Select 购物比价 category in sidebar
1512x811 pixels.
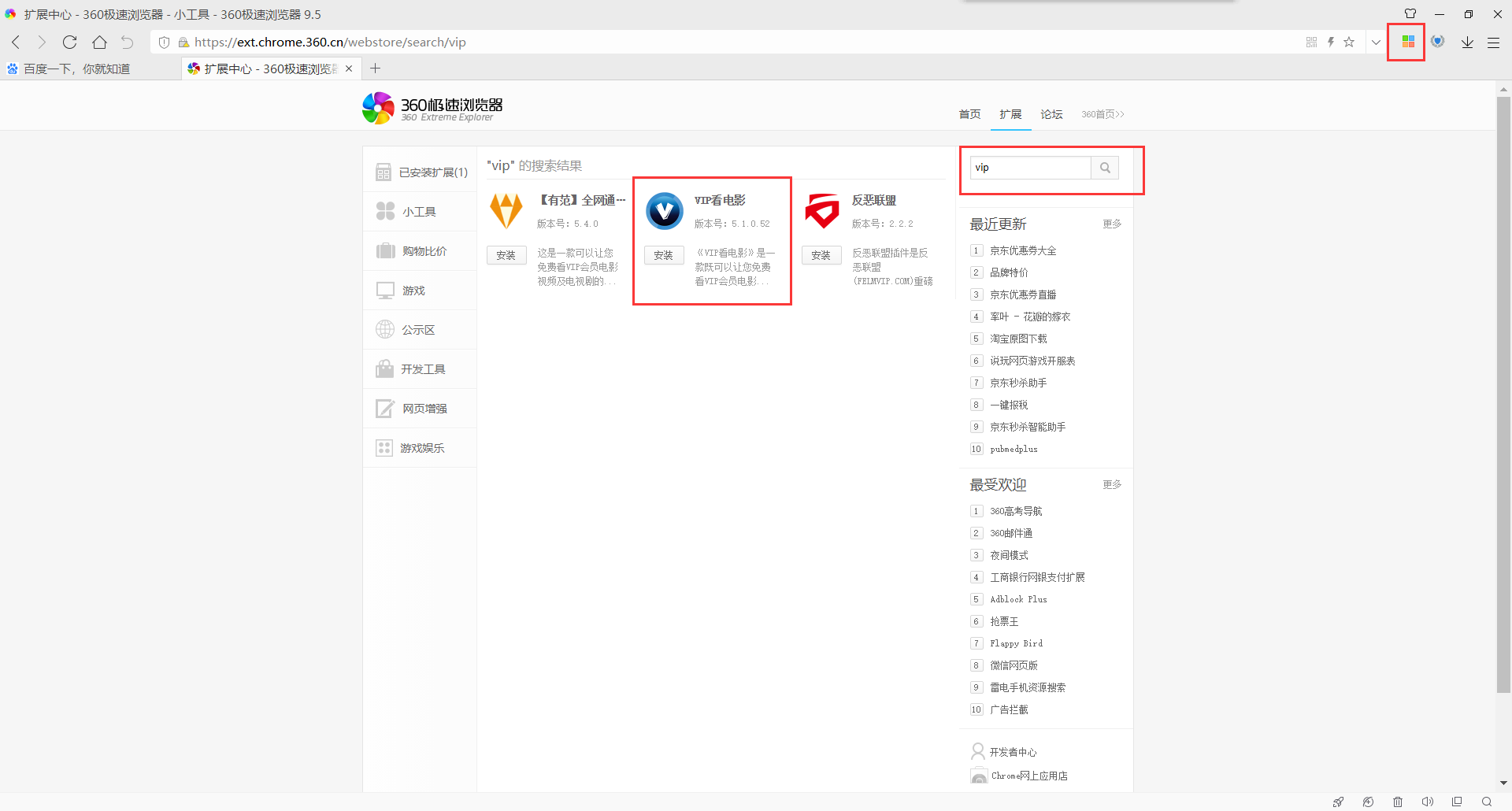click(424, 251)
